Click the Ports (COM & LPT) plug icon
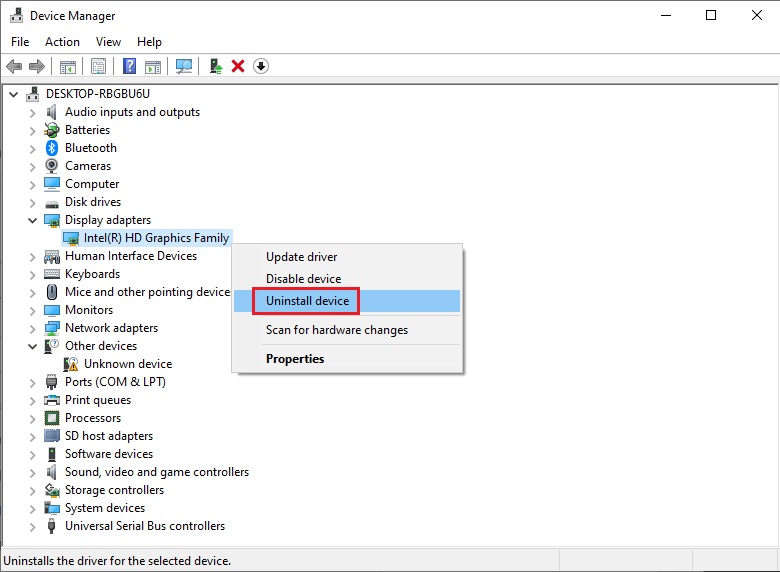The width and height of the screenshot is (780, 572). click(x=51, y=382)
